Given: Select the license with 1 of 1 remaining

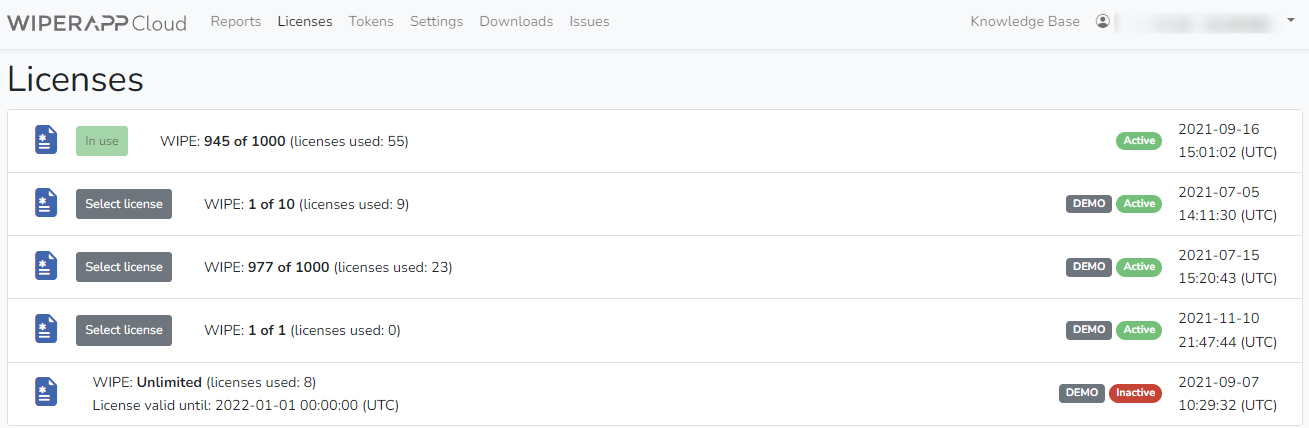Looking at the screenshot, I should pyautogui.click(x=124, y=330).
